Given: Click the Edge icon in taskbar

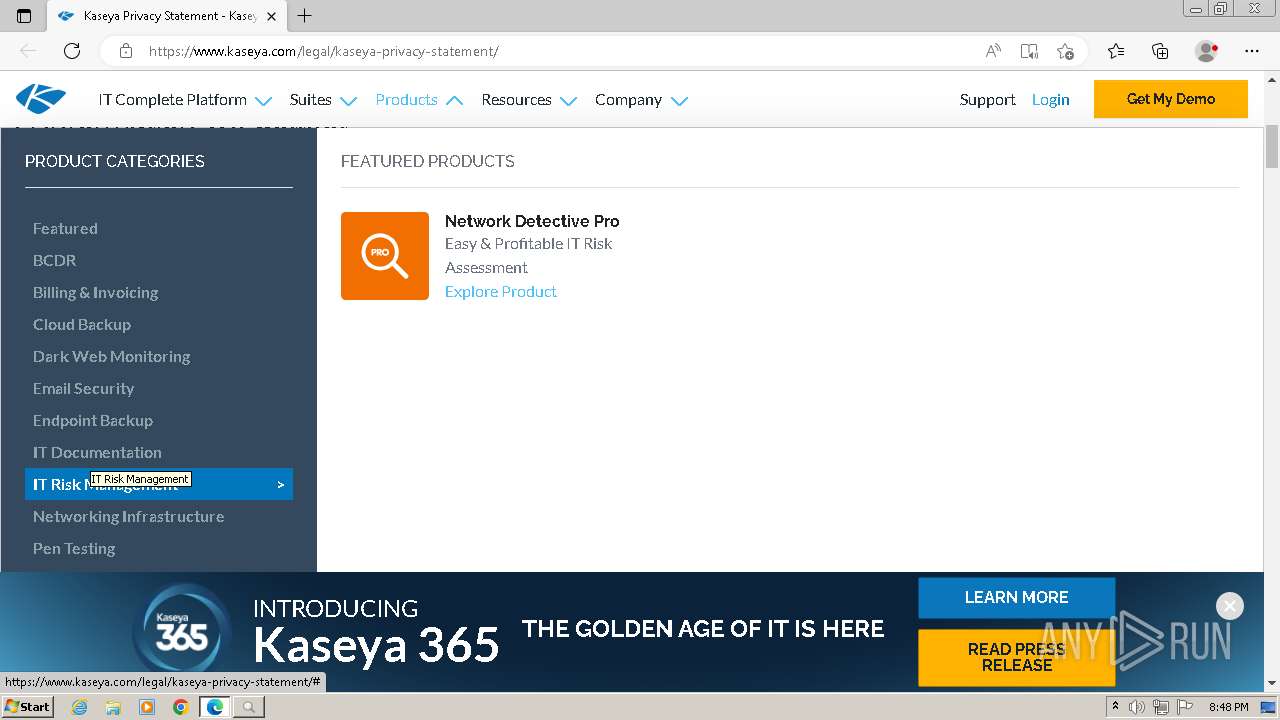Looking at the screenshot, I should [x=214, y=707].
